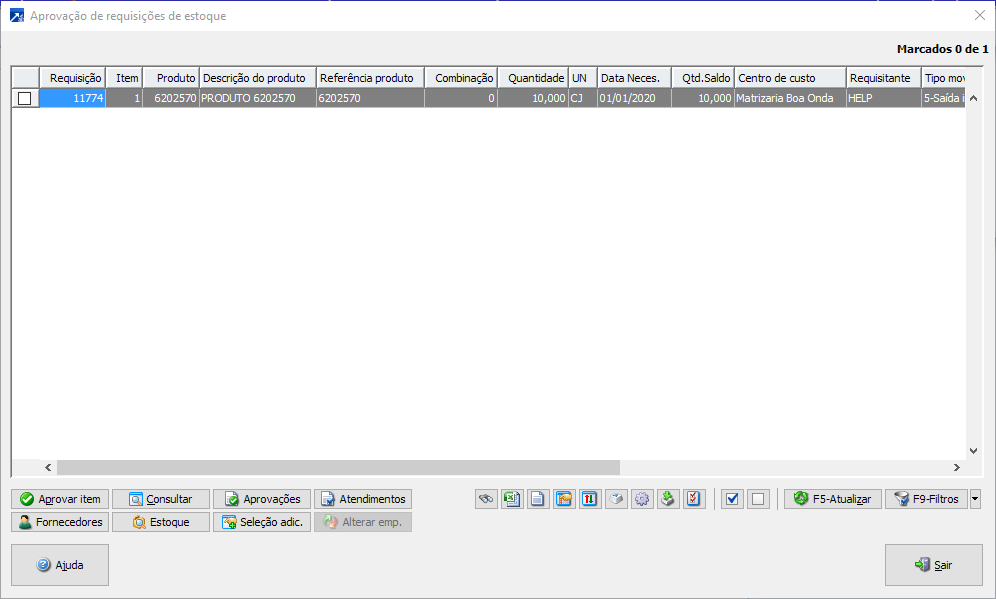Click Fornecedores button

pos(60,522)
